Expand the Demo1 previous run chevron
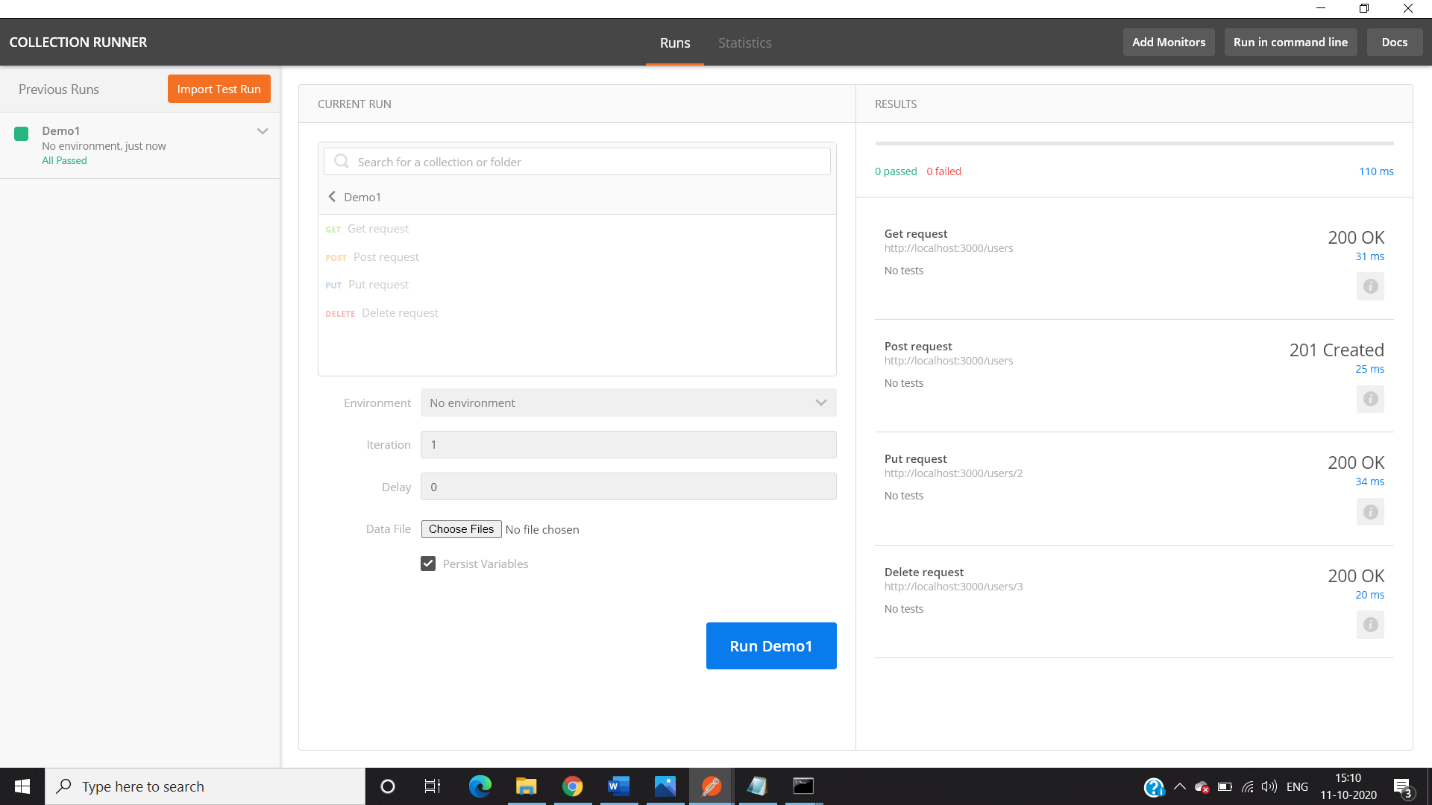This screenshot has height=805, width=1432. pos(262,132)
